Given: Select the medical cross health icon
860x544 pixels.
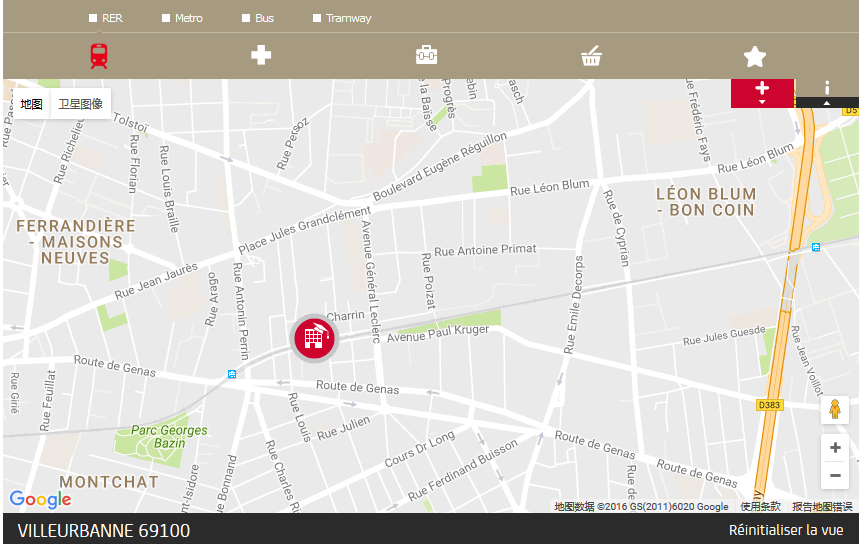Looking at the screenshot, I should [x=261, y=55].
